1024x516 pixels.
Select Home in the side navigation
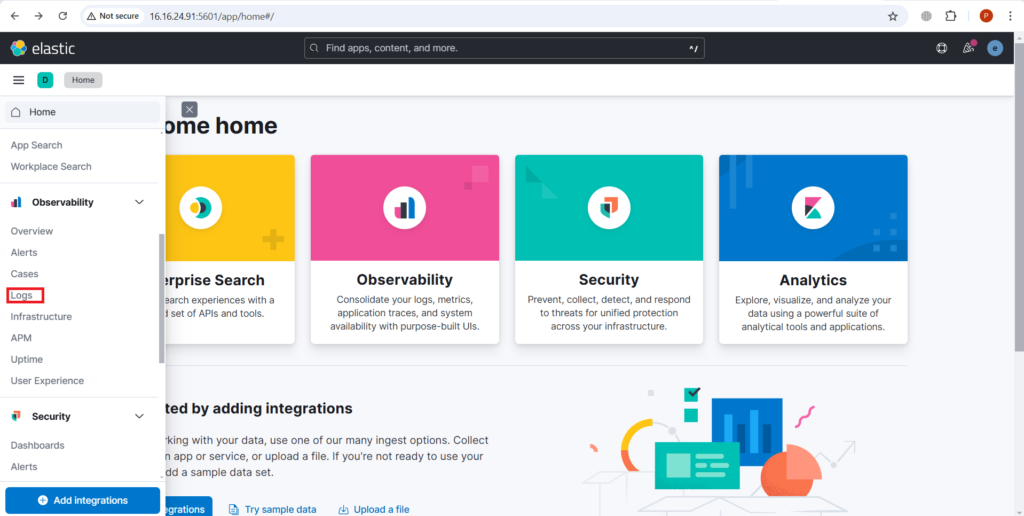tap(82, 112)
